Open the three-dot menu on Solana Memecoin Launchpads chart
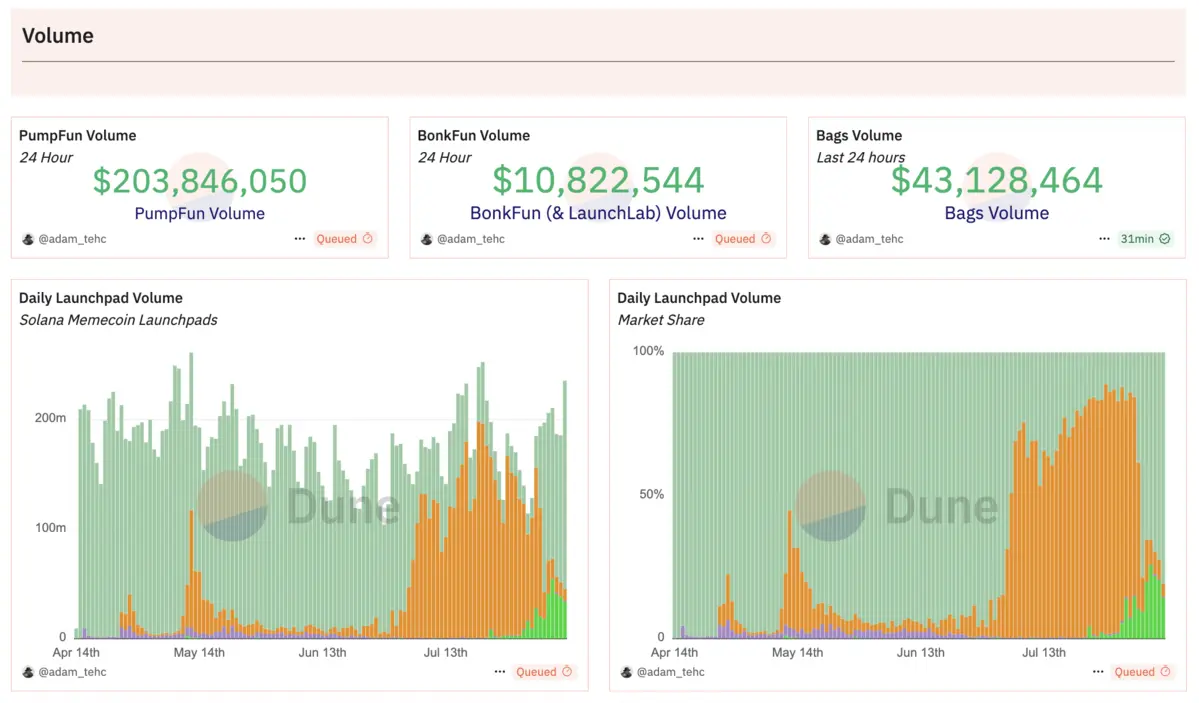Screen dimensions: 1199x703 click(x=500, y=672)
